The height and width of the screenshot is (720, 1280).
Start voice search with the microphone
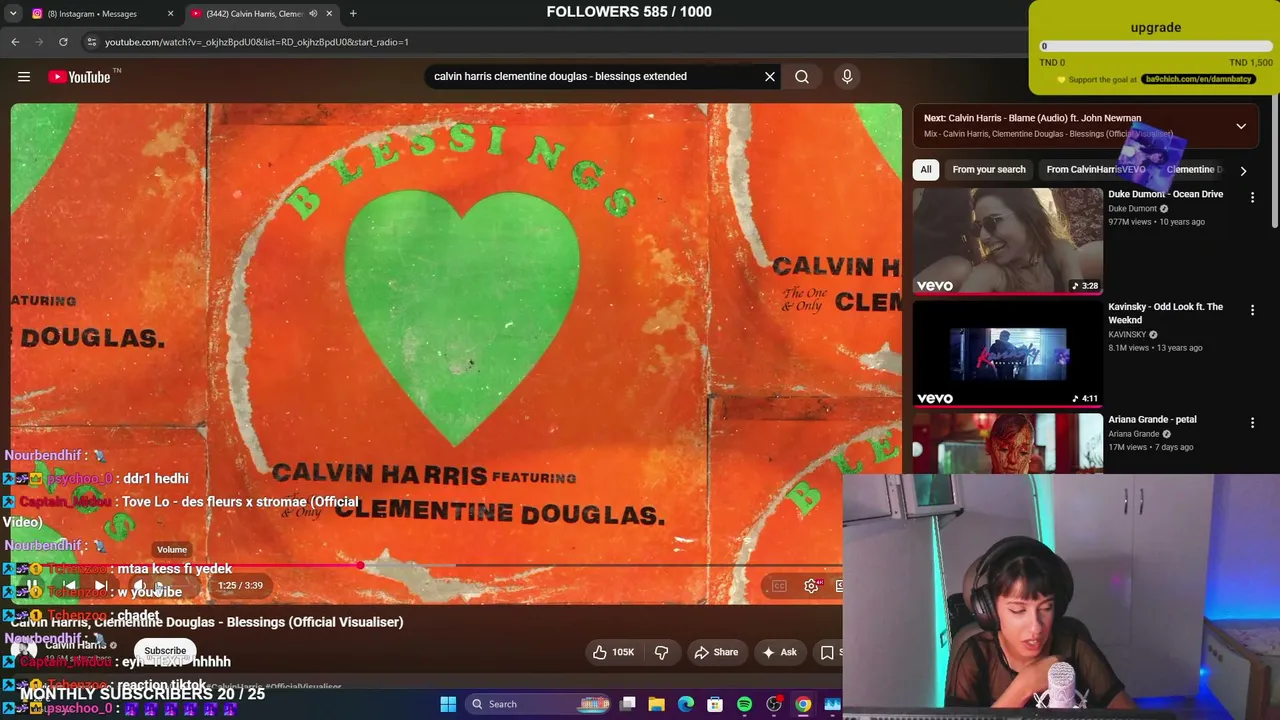[x=847, y=77]
